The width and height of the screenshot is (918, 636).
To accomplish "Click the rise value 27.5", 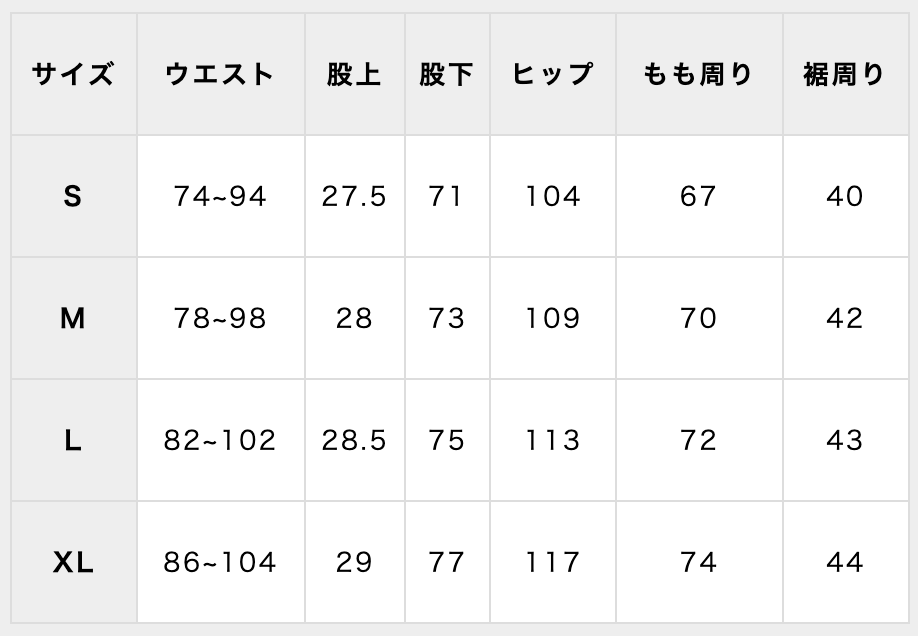I will (x=354, y=196).
